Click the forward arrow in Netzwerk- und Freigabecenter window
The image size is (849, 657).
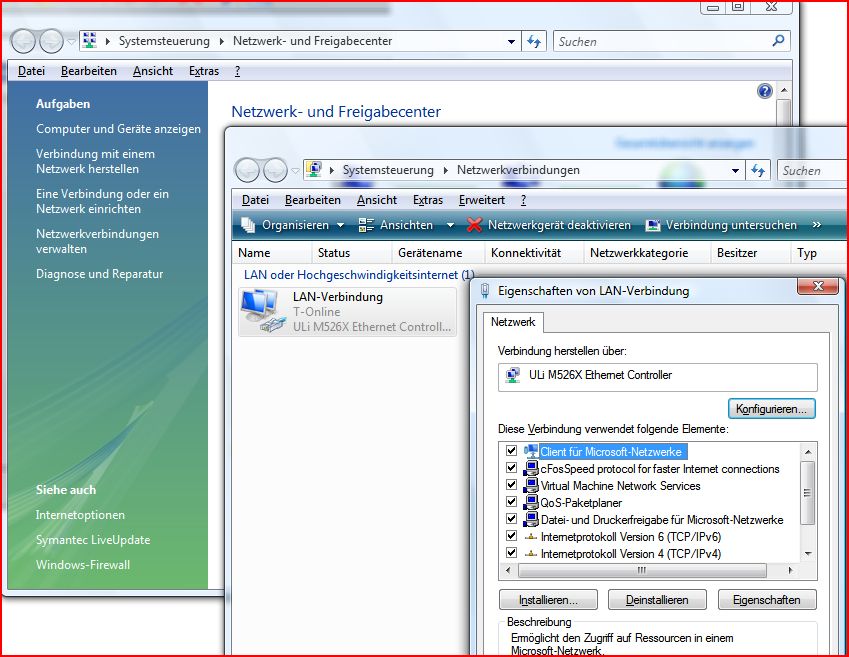coord(51,42)
